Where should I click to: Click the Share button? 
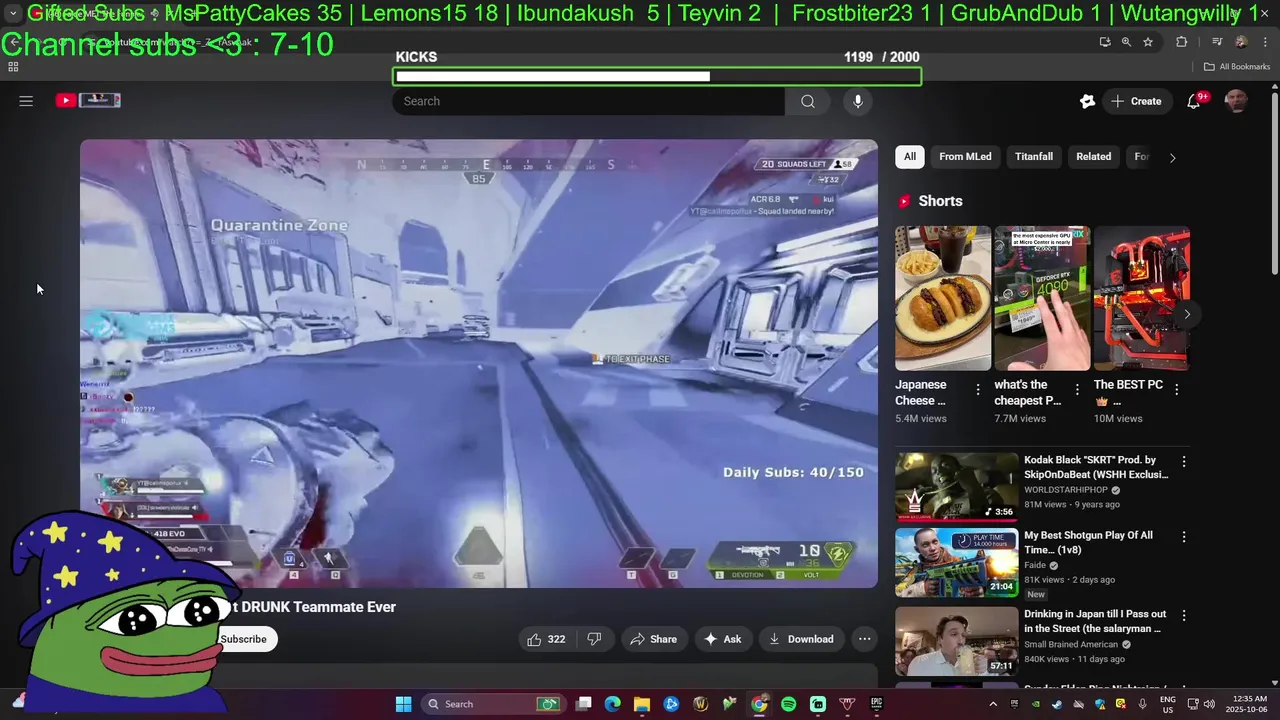coord(654,639)
